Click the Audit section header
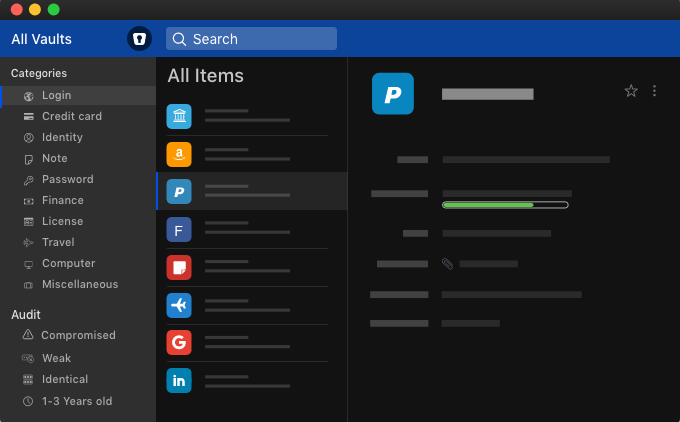The height and width of the screenshot is (422, 680). pos(26,314)
